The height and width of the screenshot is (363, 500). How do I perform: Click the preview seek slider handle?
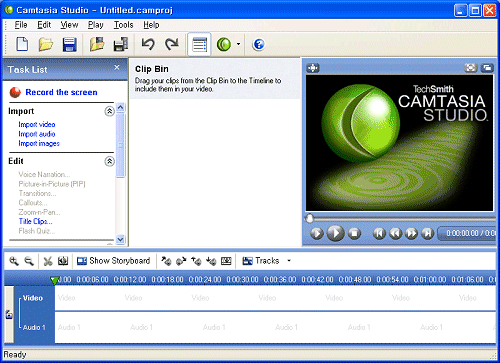[310, 219]
